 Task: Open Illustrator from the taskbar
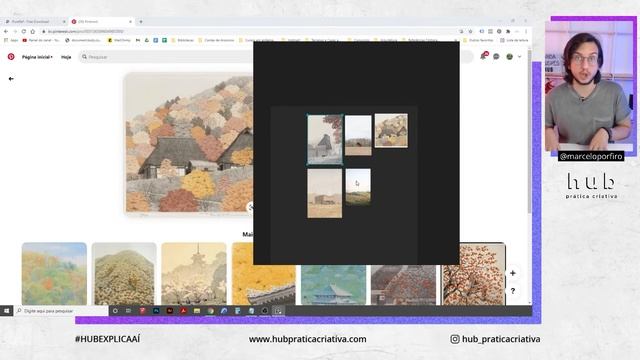(170, 311)
